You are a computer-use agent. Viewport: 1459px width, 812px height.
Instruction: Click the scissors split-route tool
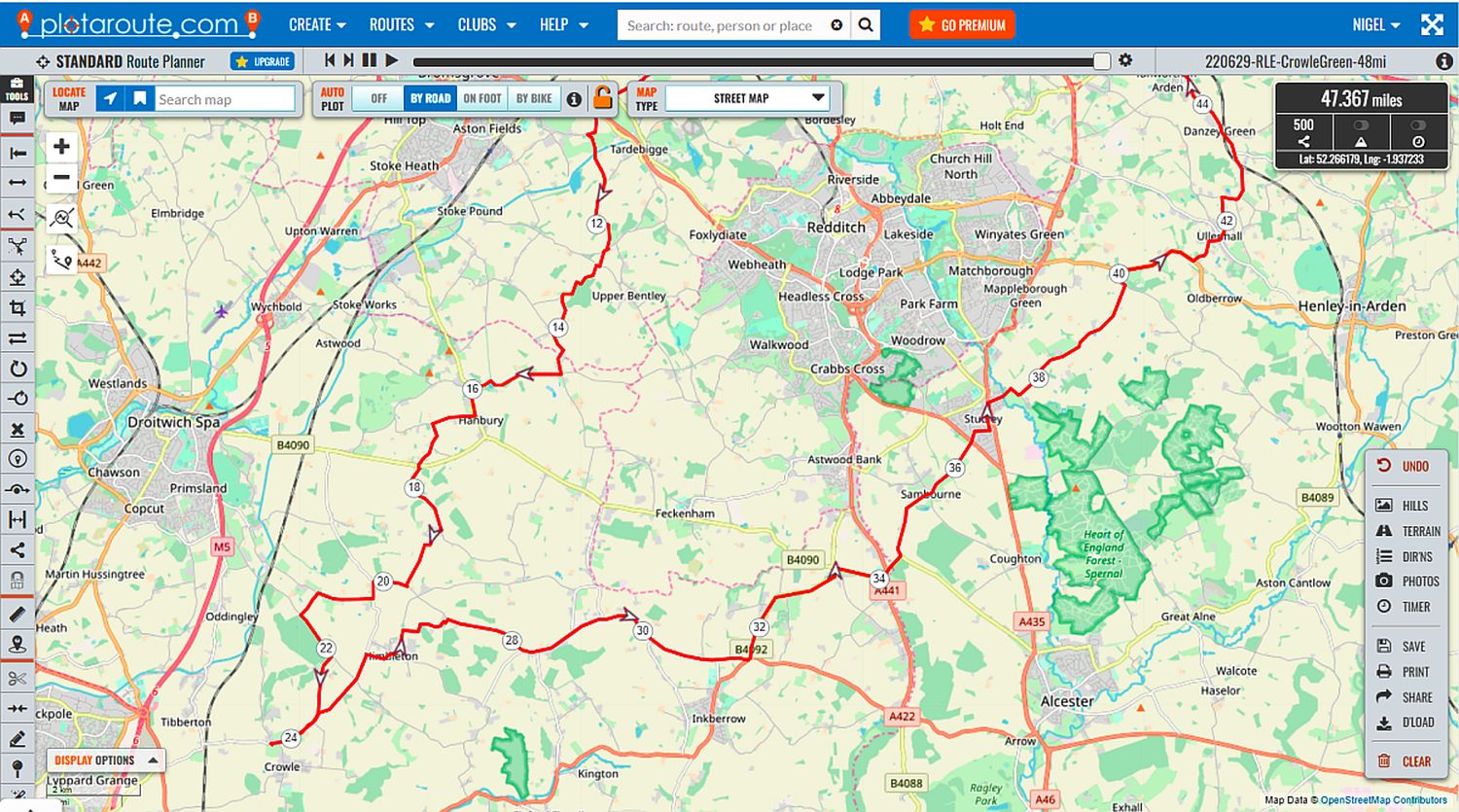[x=18, y=678]
